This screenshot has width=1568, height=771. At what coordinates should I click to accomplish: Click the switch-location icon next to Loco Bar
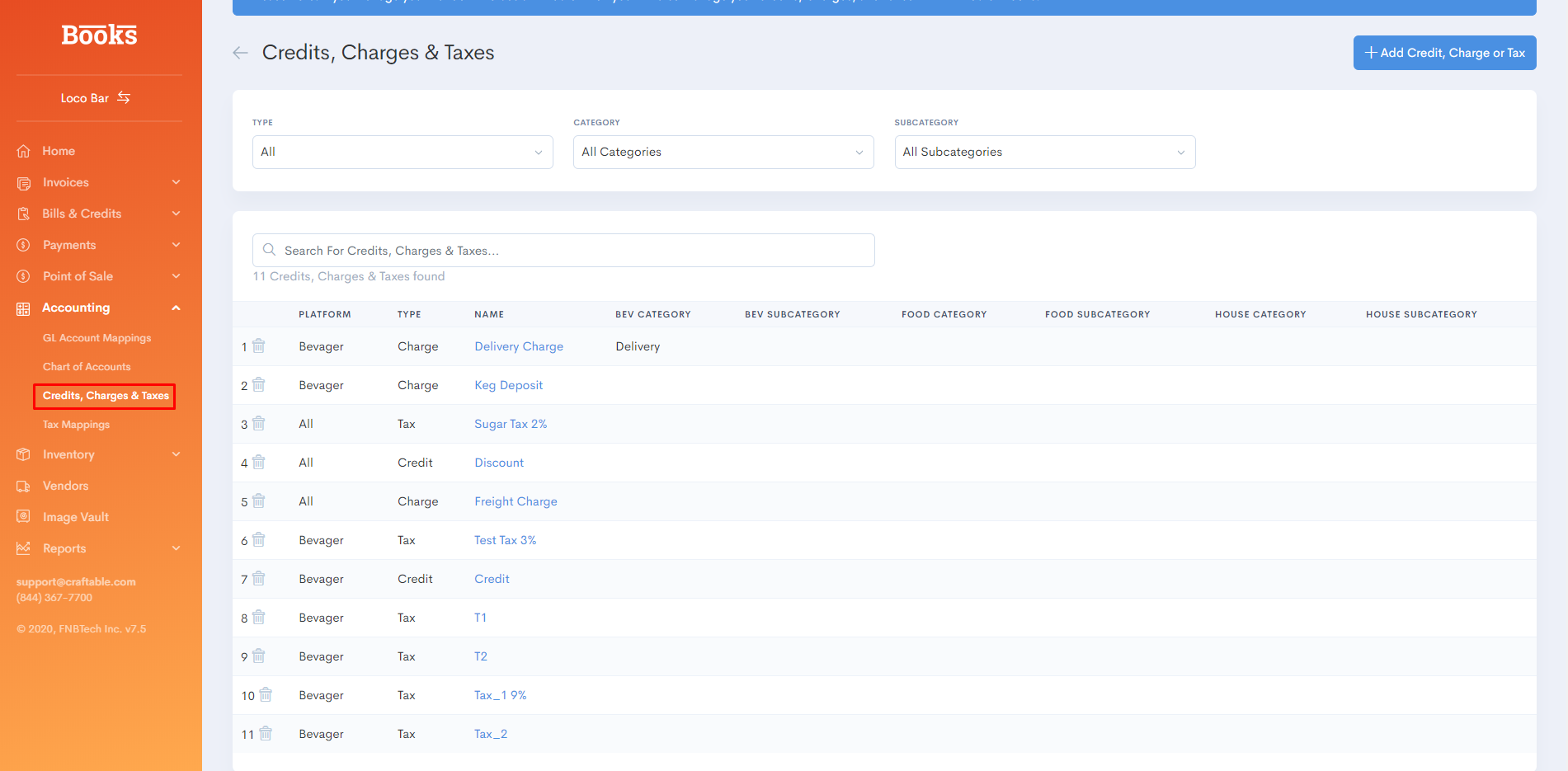(124, 97)
